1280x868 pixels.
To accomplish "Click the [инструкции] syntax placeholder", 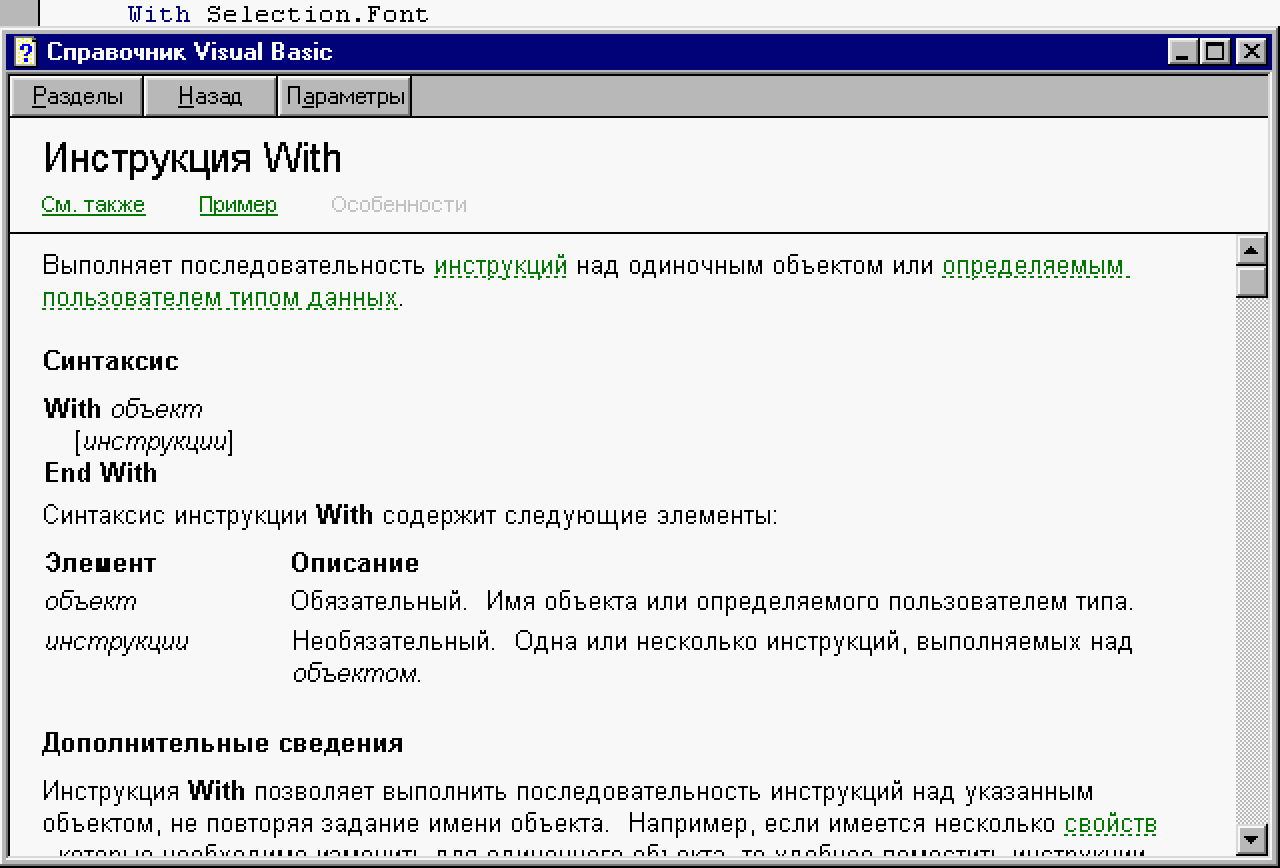I will (x=154, y=441).
